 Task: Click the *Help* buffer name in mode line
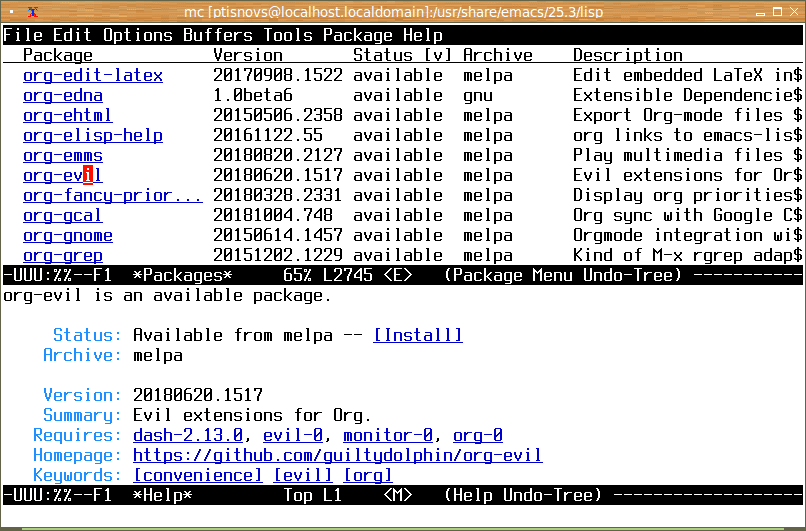pyautogui.click(x=162, y=496)
